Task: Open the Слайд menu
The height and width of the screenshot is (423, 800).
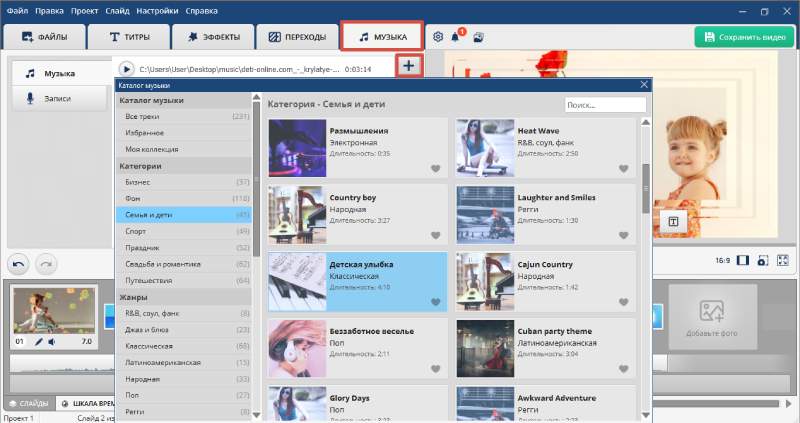Action: point(117,11)
